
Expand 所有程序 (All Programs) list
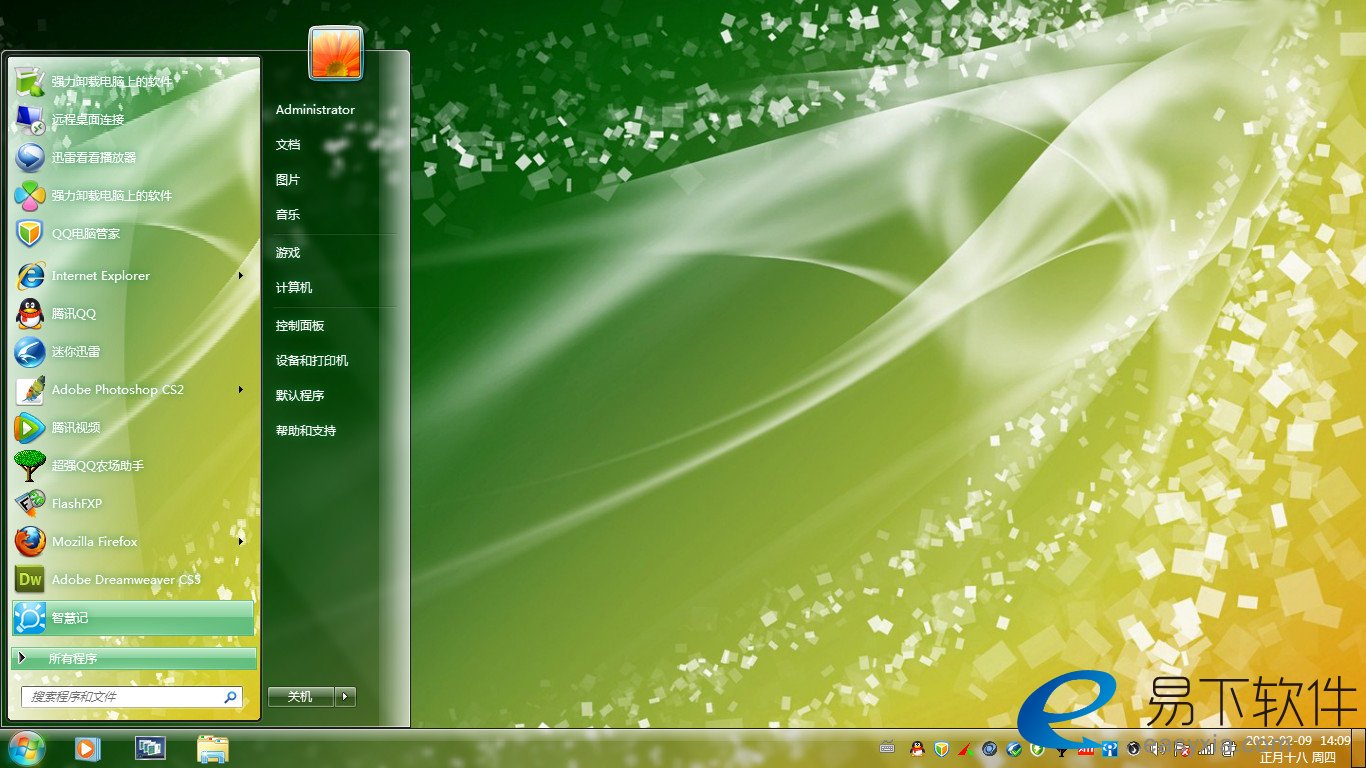point(133,659)
